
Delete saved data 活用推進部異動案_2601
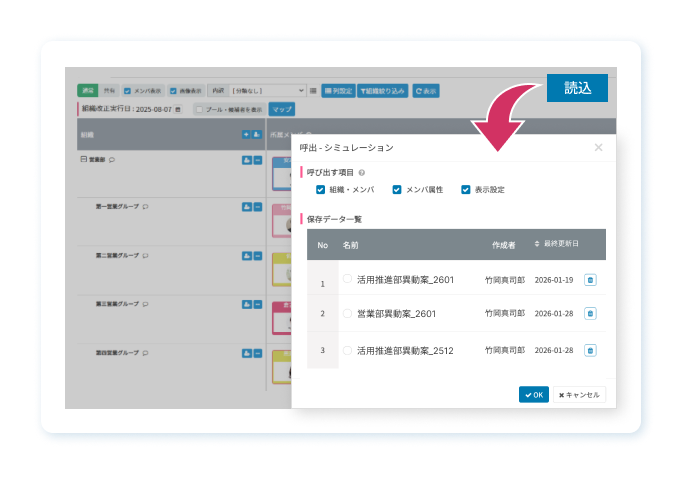pyautogui.click(x=590, y=280)
